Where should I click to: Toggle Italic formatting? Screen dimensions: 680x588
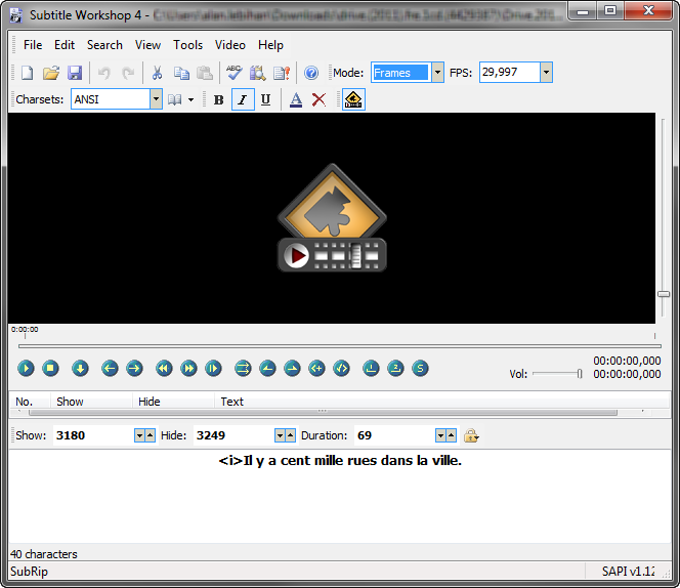[242, 100]
